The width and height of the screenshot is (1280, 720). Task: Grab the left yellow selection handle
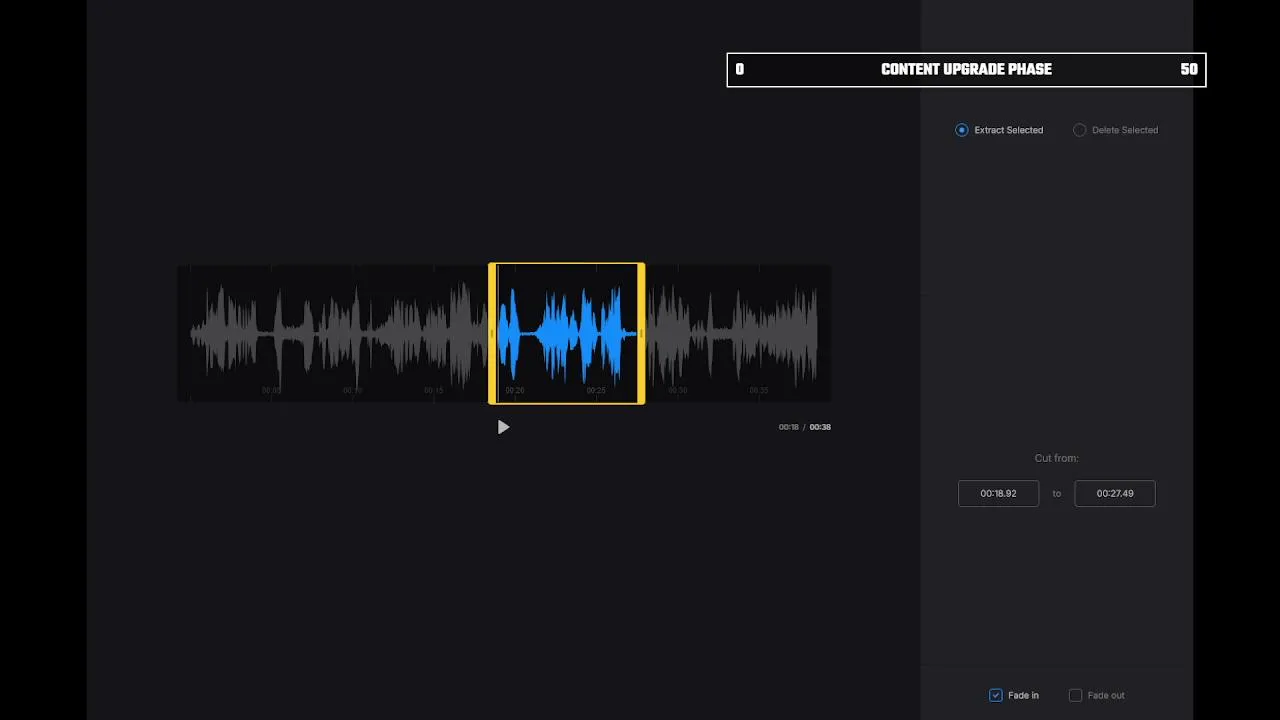click(x=492, y=334)
